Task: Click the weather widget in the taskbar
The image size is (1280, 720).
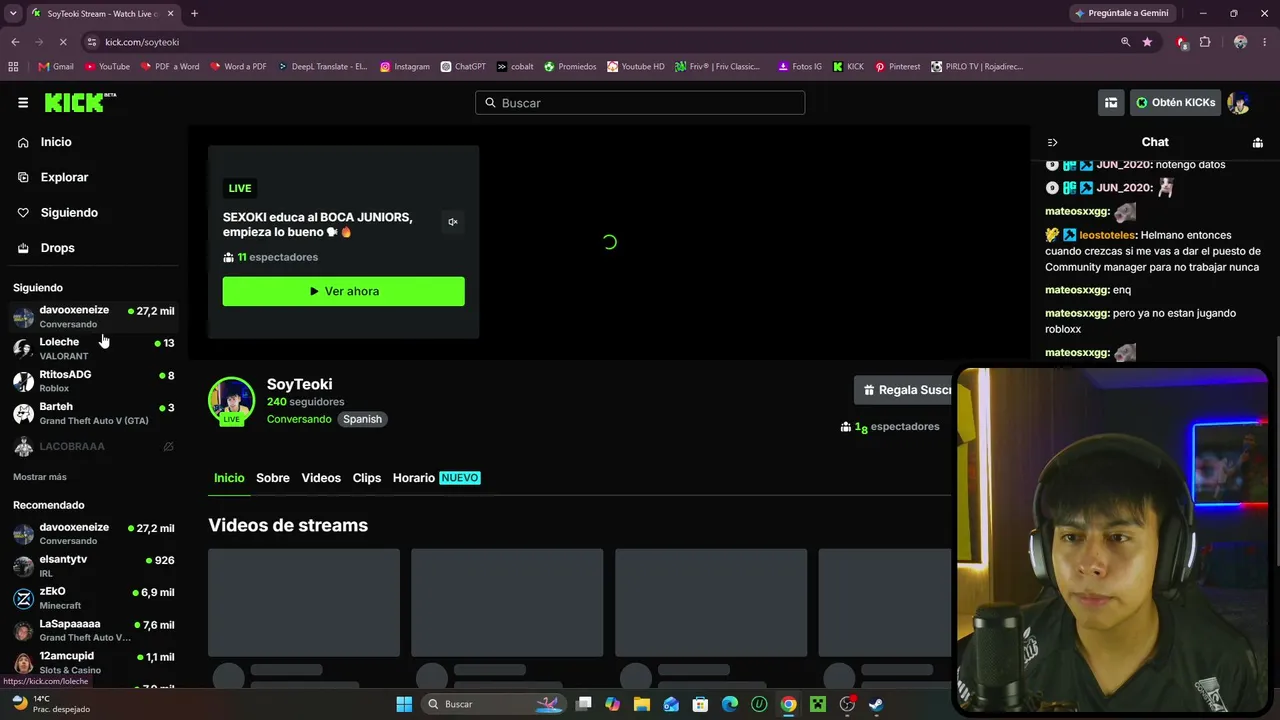Action: tap(50, 704)
